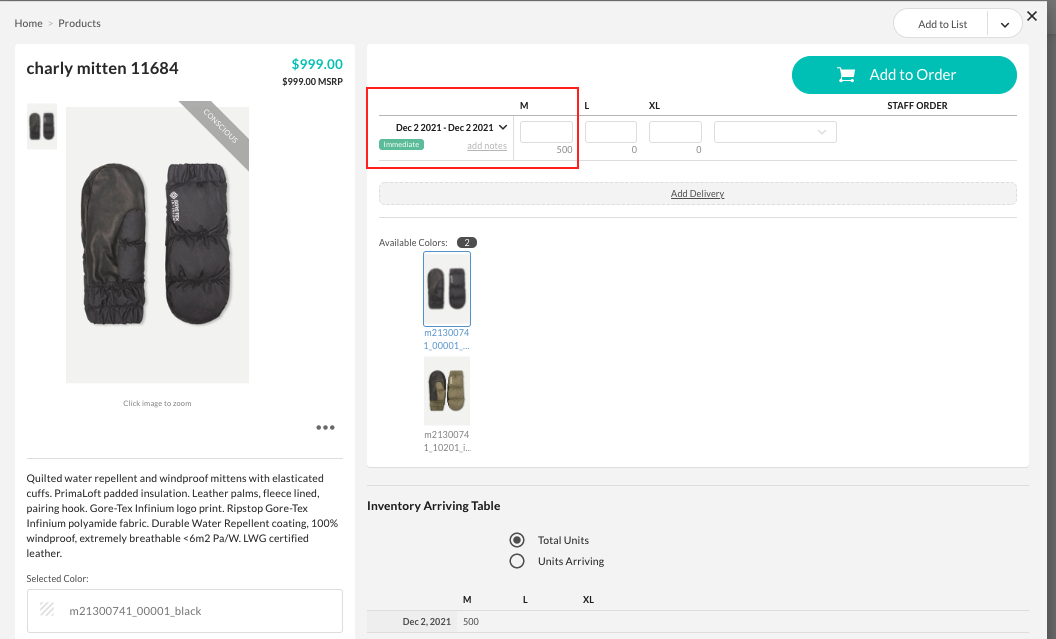
Task: Click the Add to Order button
Action: [904, 75]
